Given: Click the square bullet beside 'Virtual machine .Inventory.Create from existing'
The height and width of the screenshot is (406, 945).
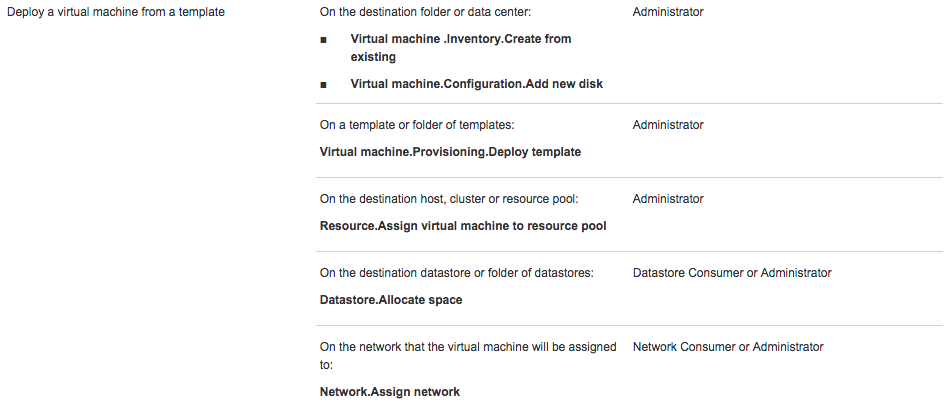Looking at the screenshot, I should click(x=323, y=39).
